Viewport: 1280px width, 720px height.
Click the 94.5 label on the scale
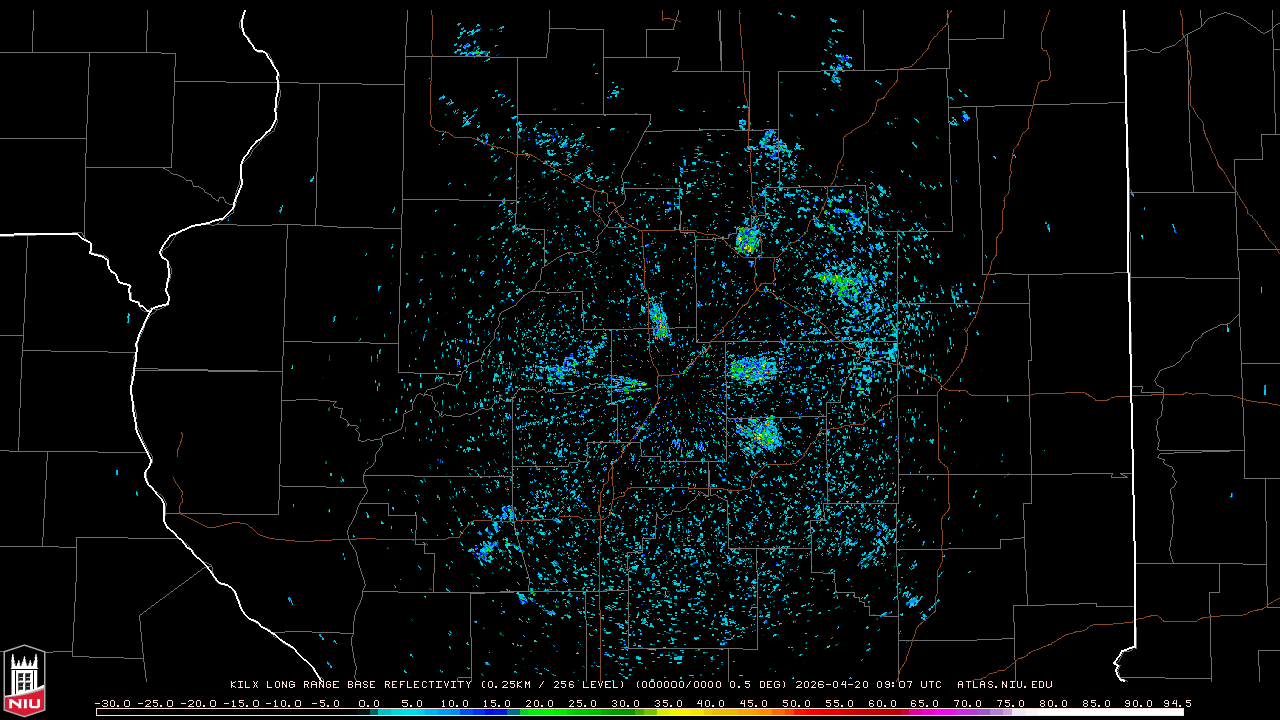pos(1175,703)
